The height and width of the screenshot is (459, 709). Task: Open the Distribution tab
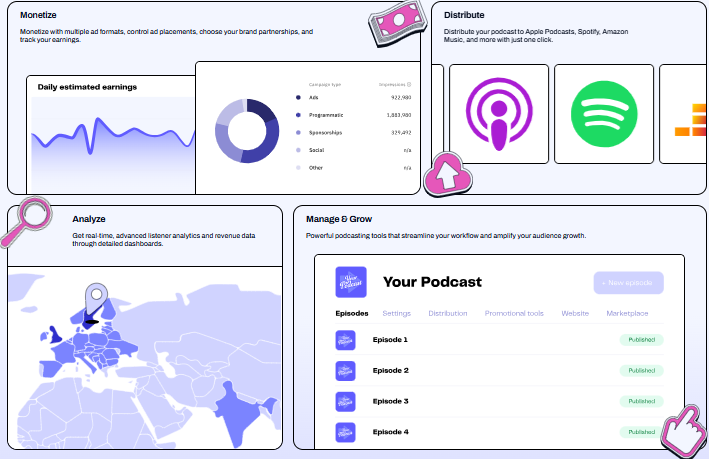click(x=448, y=313)
